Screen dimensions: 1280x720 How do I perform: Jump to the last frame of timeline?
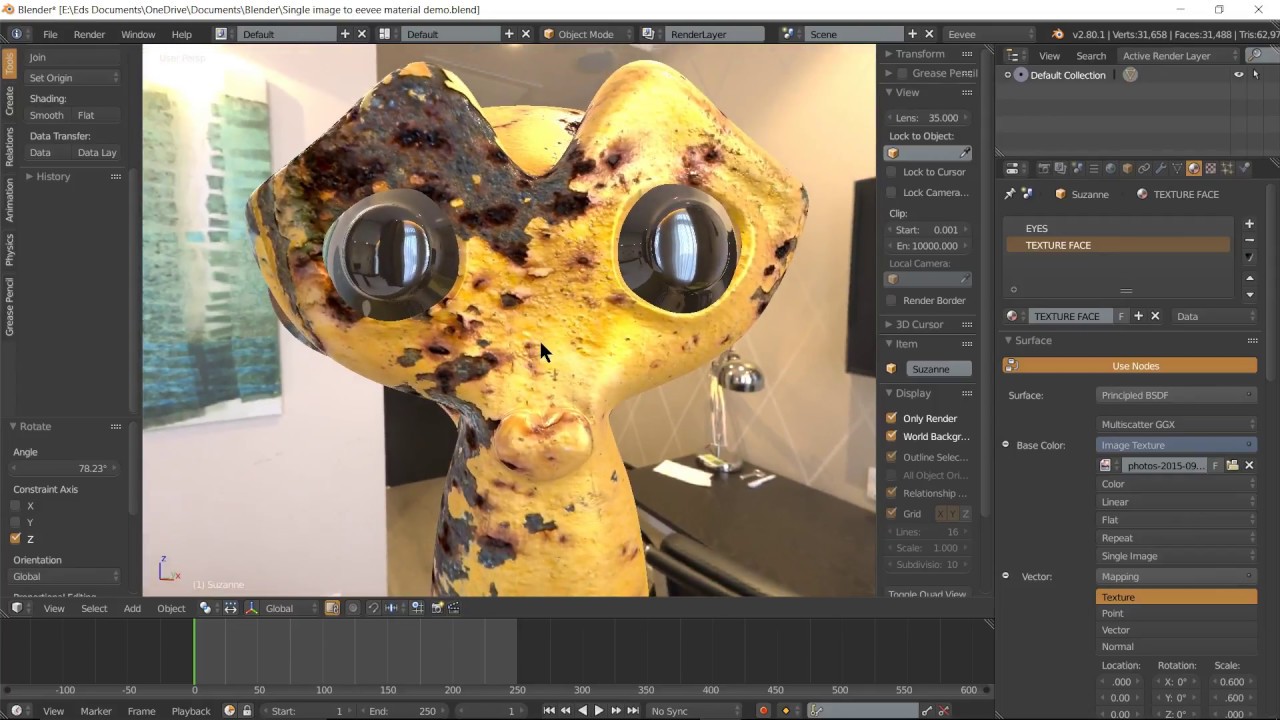click(633, 711)
